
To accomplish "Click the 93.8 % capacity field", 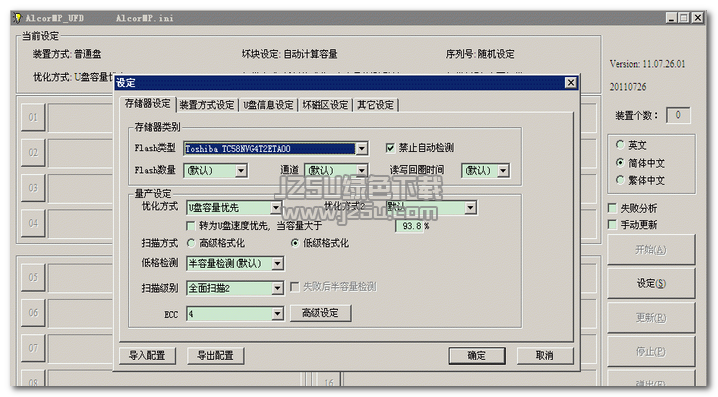I will 410,226.
